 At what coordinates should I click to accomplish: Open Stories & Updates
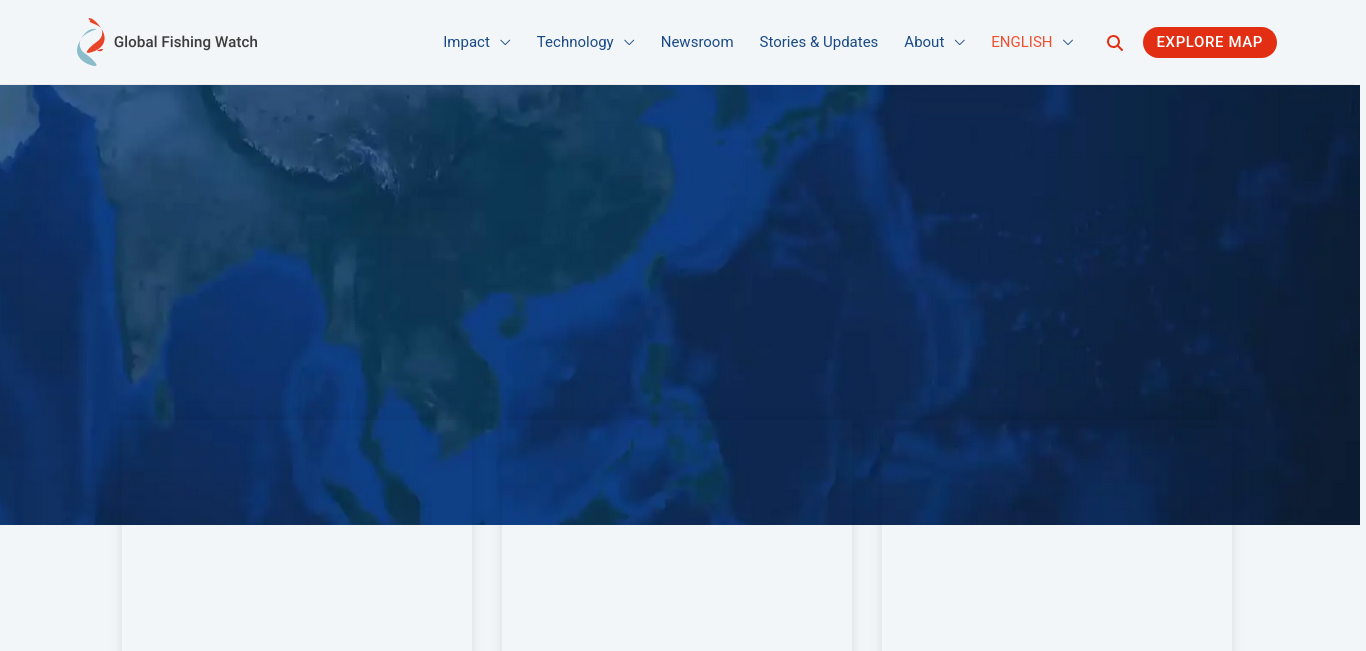819,42
